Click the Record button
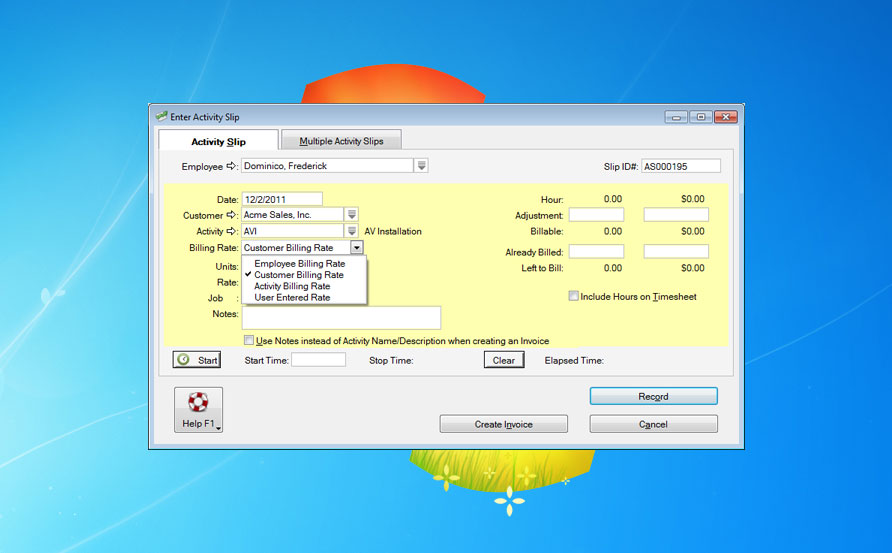This screenshot has width=892, height=553. coord(653,396)
